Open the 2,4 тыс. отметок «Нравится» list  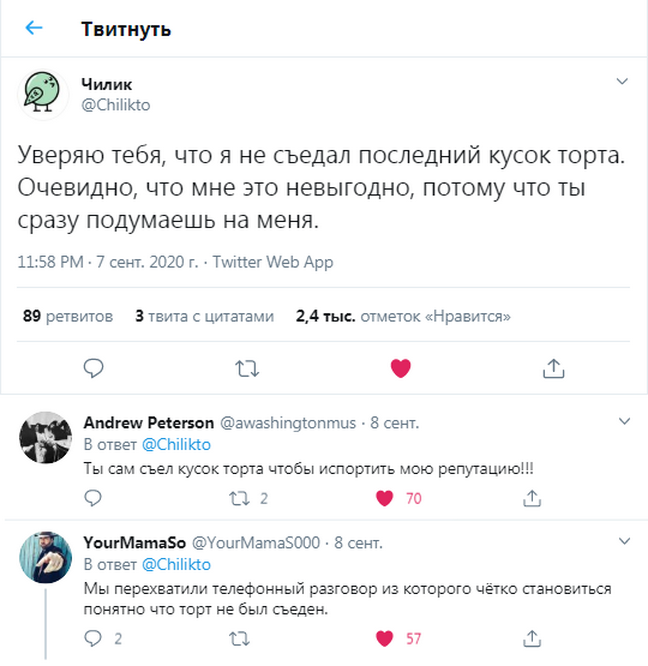(x=403, y=316)
